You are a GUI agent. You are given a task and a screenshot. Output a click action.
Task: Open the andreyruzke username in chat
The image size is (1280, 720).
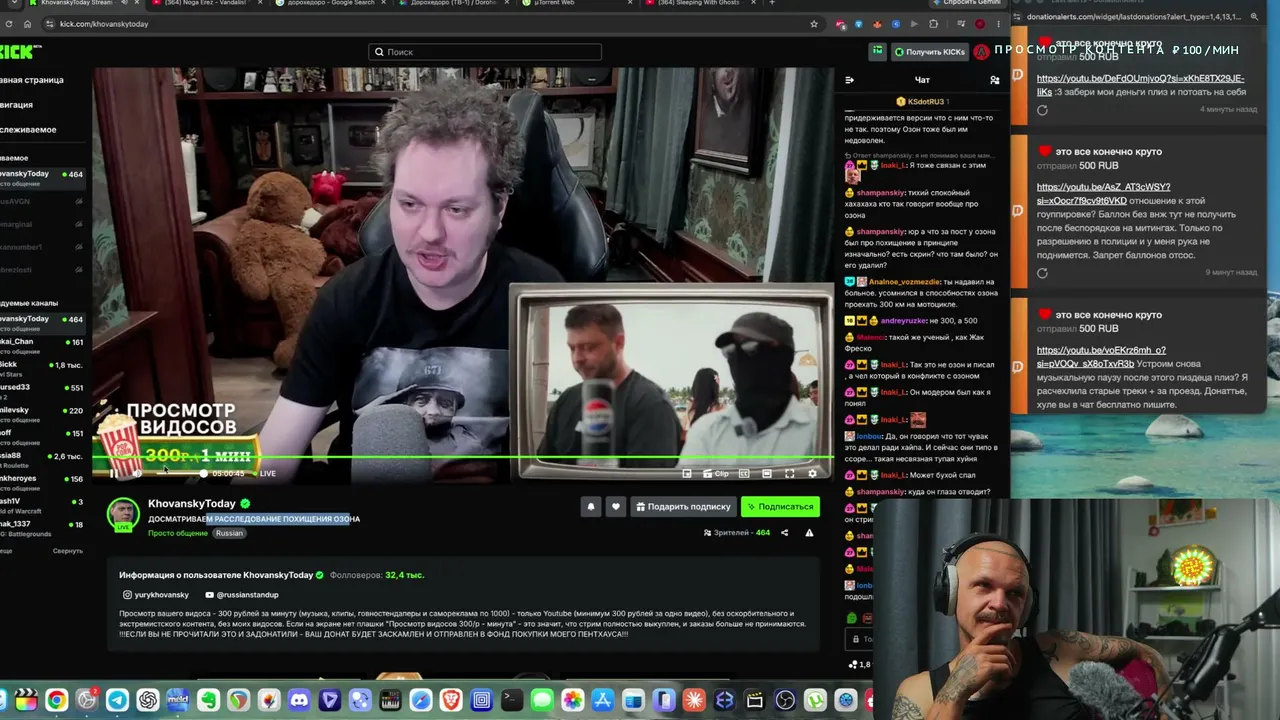(x=903, y=321)
